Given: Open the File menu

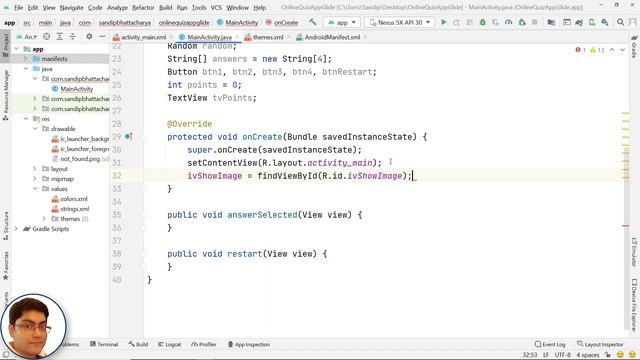Looking at the screenshot, I should point(18,7).
